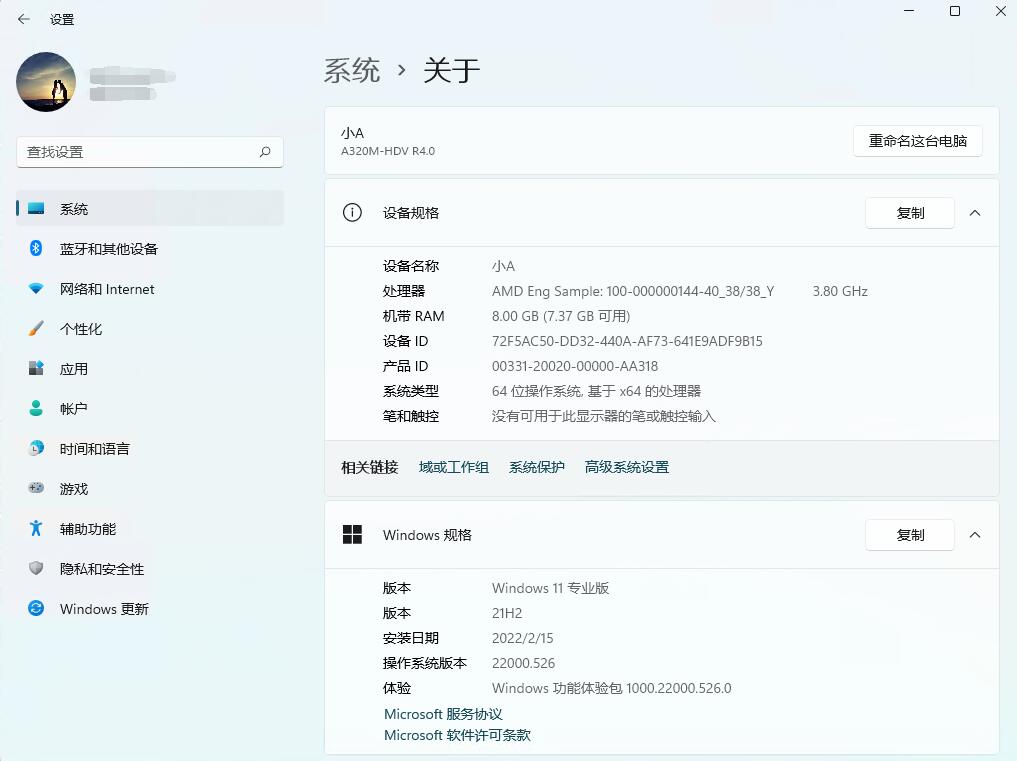The height and width of the screenshot is (761, 1017).
Task: Collapse the 设备规格 section chevron
Action: [x=975, y=213]
